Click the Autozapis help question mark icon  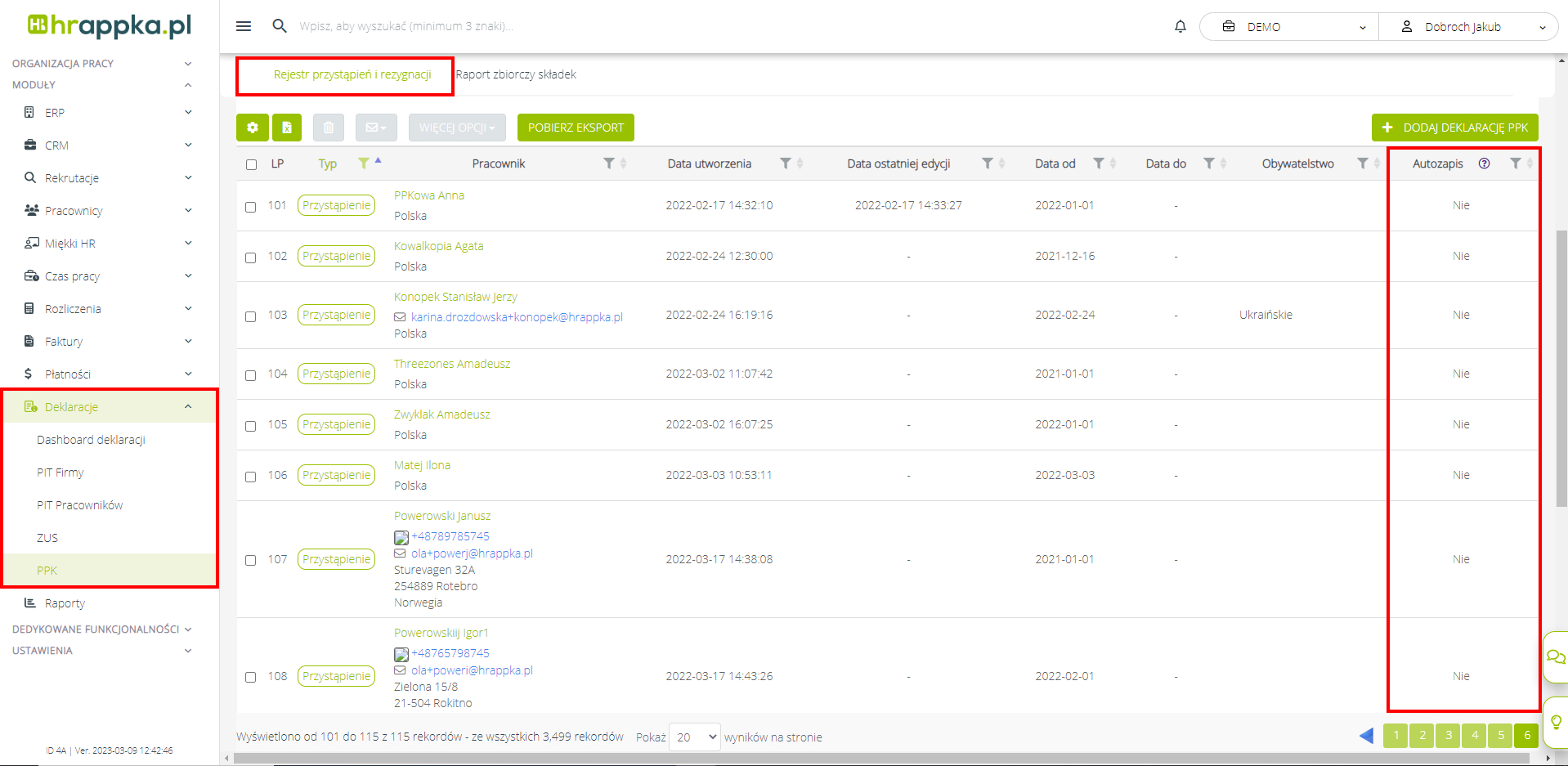[x=1484, y=164]
